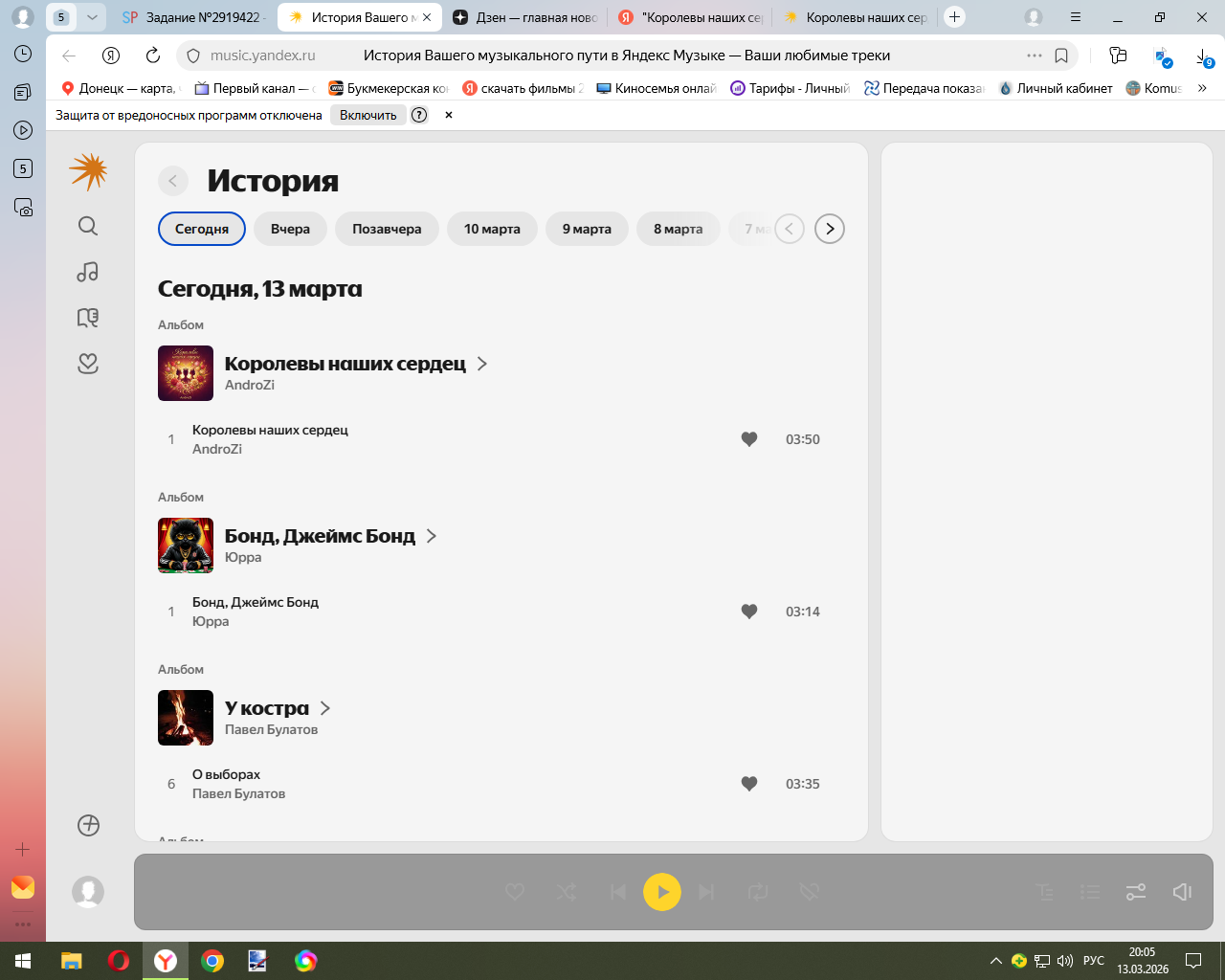
Task: Open browser downloads icon
Action: [x=1204, y=57]
